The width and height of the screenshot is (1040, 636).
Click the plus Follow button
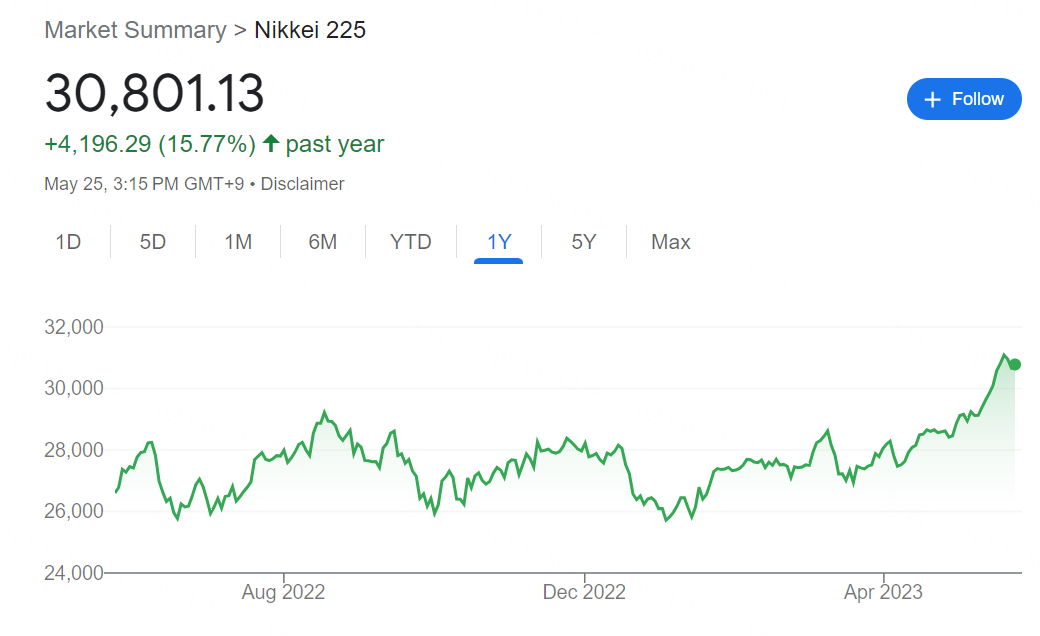tap(964, 99)
